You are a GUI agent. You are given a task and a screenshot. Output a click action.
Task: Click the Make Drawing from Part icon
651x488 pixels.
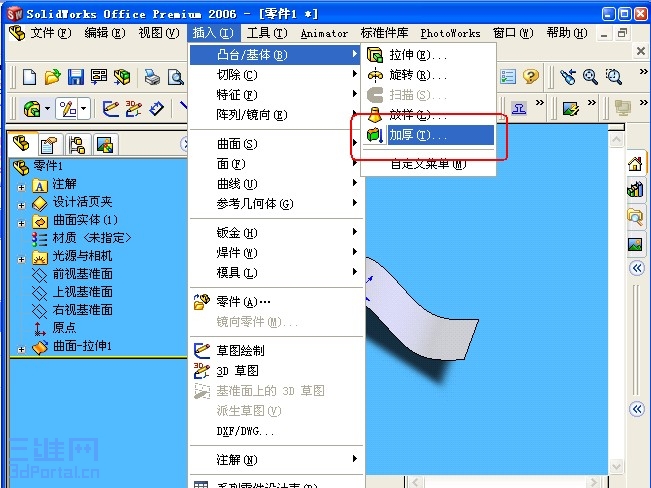click(x=99, y=77)
